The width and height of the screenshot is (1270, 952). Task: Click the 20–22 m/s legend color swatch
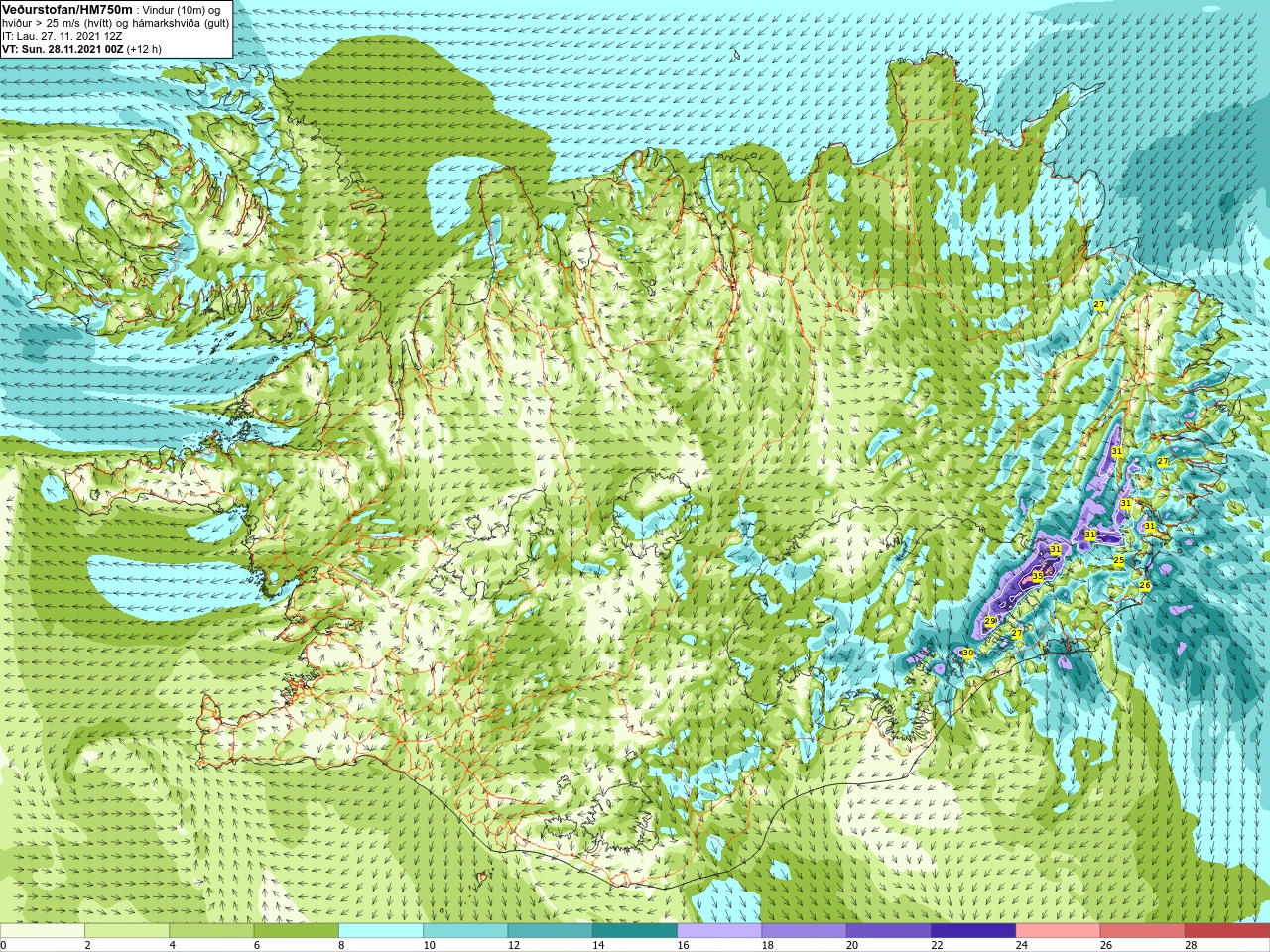pos(889,931)
